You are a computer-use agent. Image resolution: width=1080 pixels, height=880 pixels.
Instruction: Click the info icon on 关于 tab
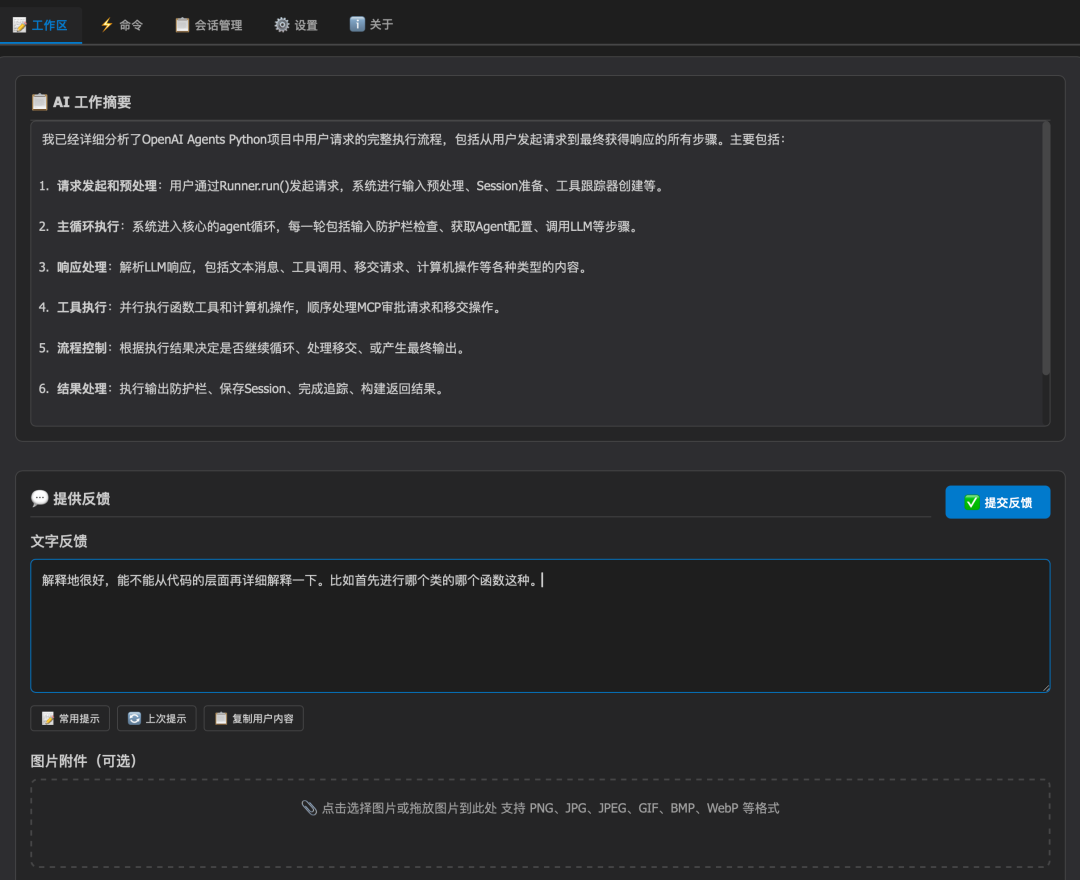point(357,24)
